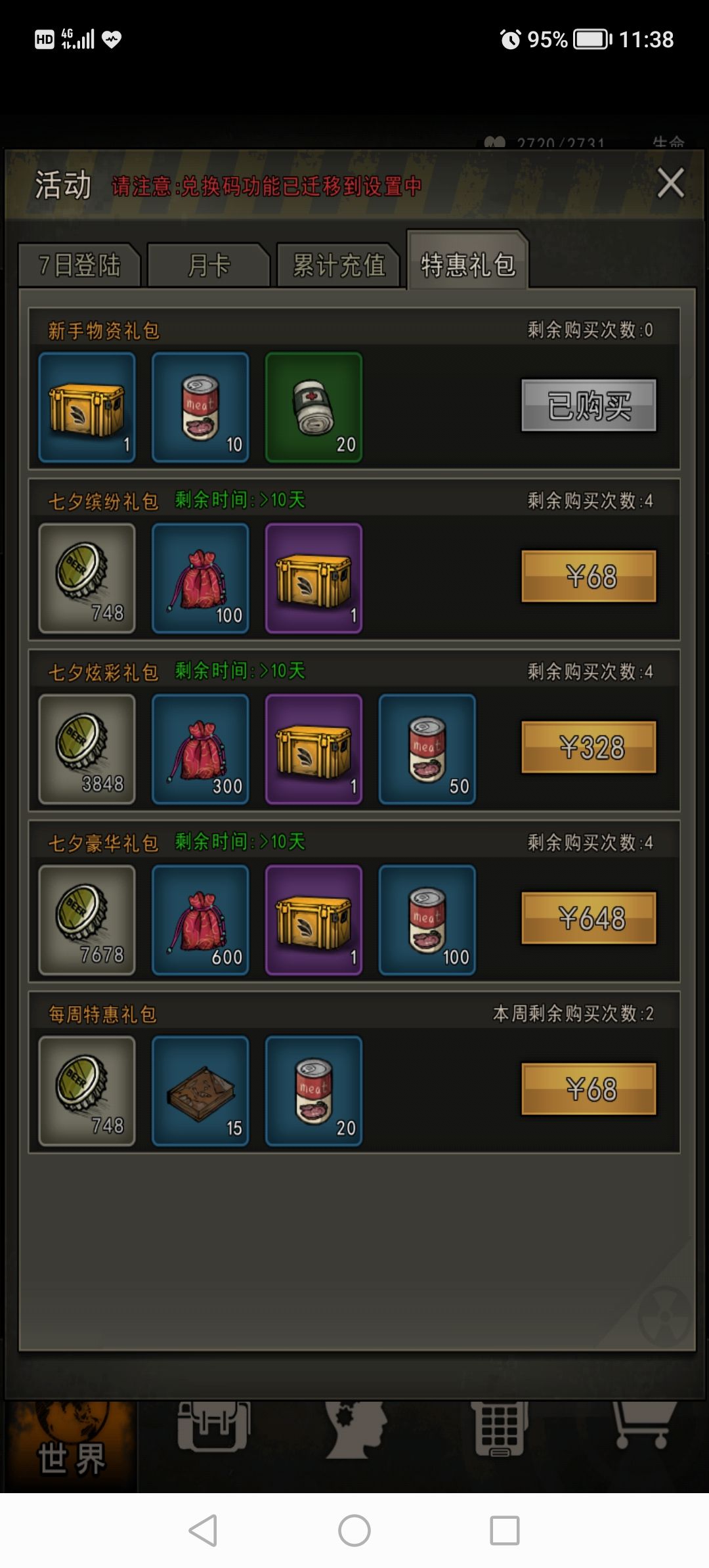Tap the bandage item in 新手物资礼包
The image size is (709, 1568).
(314, 407)
